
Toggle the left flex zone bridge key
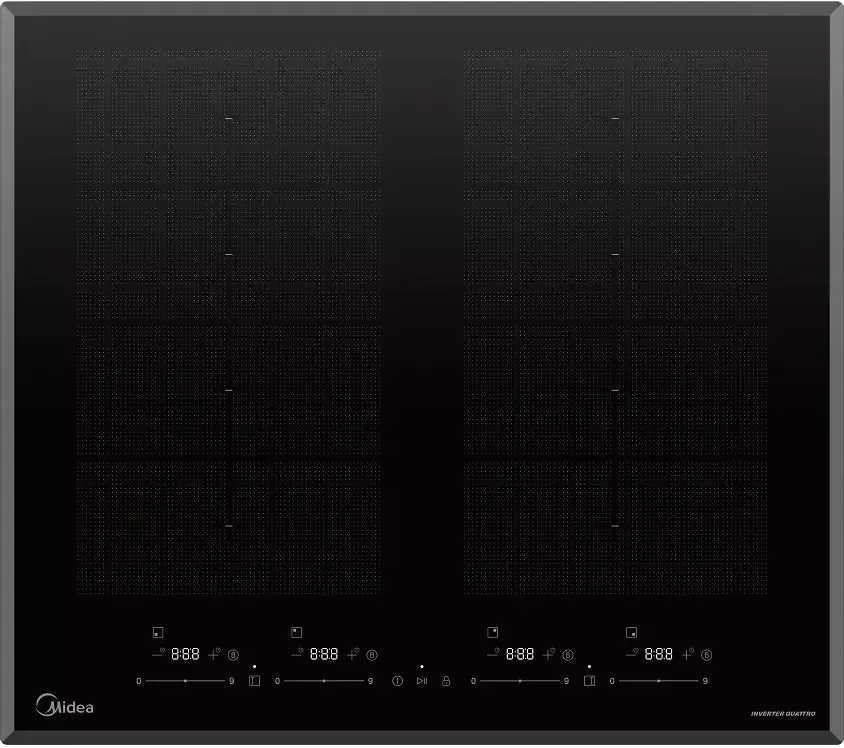(x=255, y=681)
